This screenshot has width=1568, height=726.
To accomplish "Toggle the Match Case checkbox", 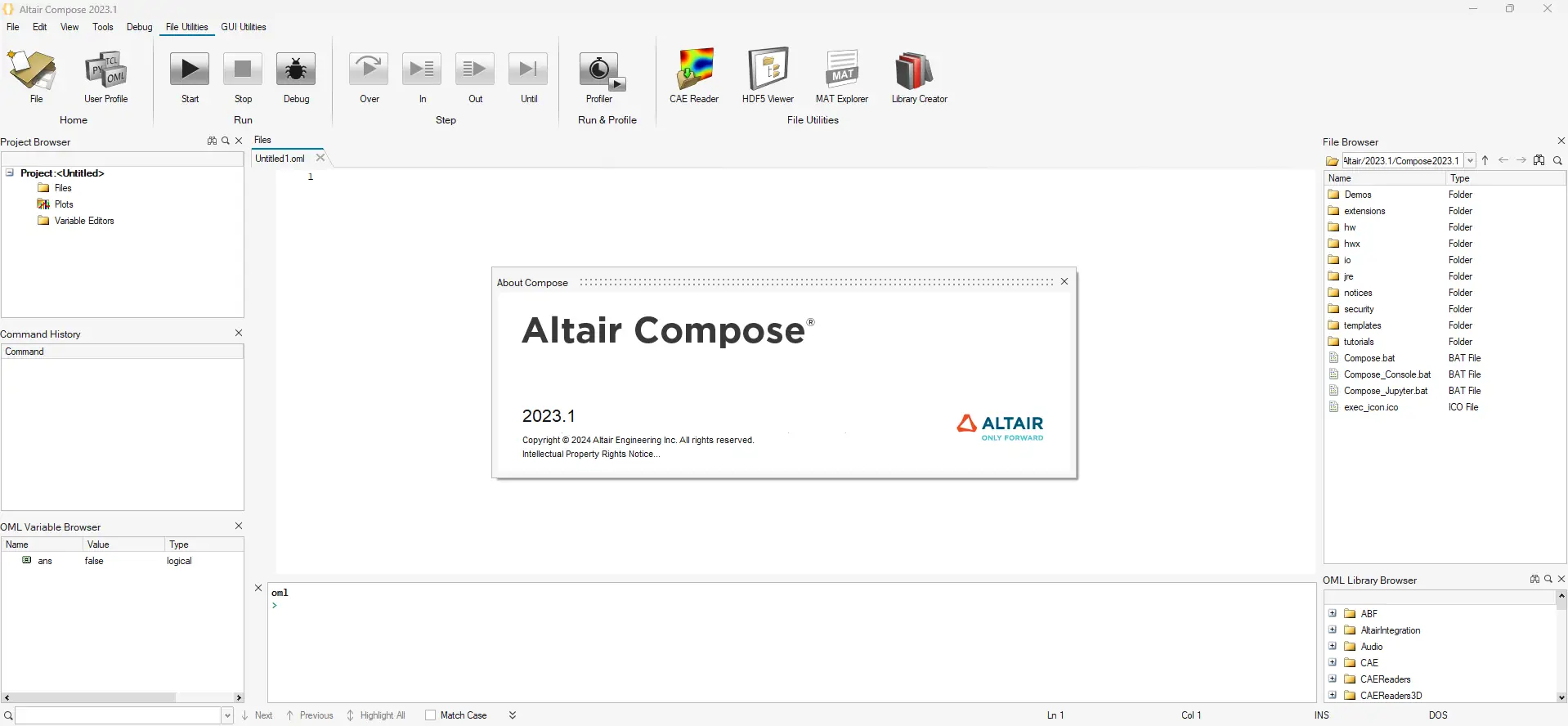I will (x=430, y=715).
